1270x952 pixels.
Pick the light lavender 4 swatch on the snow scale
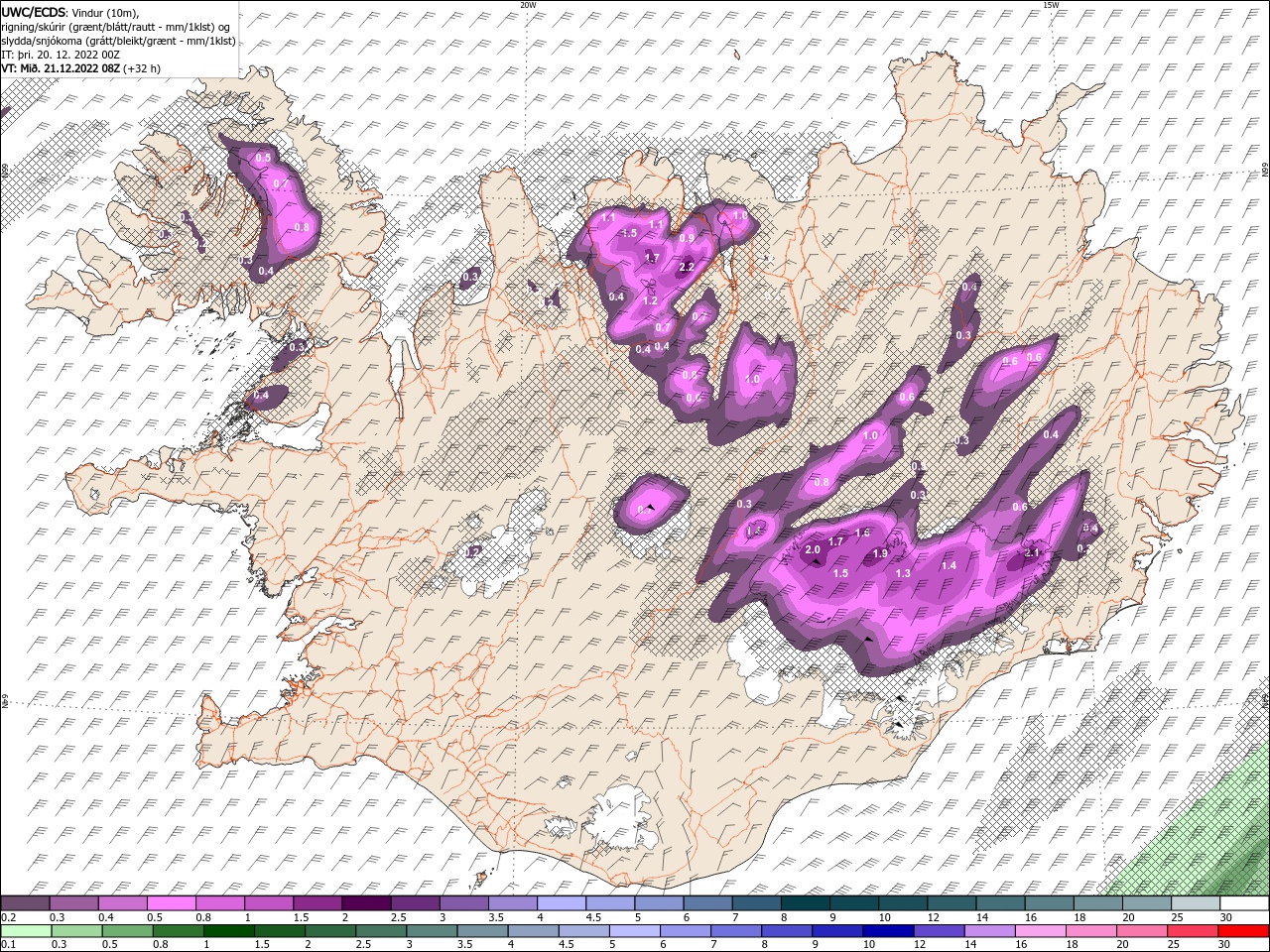(x=562, y=903)
